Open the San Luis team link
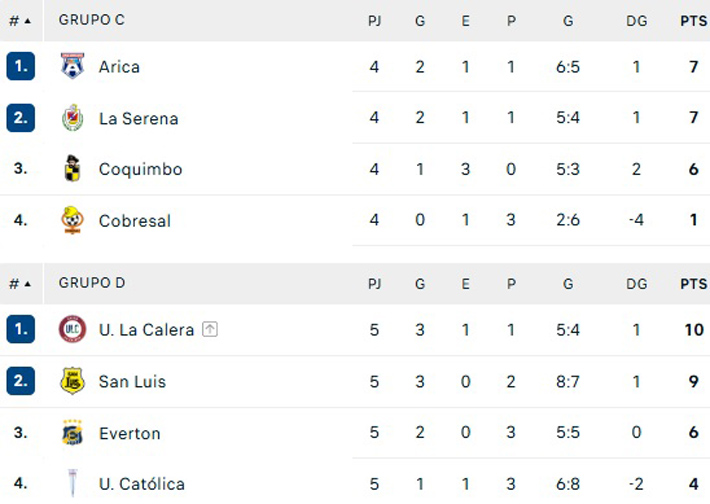 pyautogui.click(x=132, y=381)
